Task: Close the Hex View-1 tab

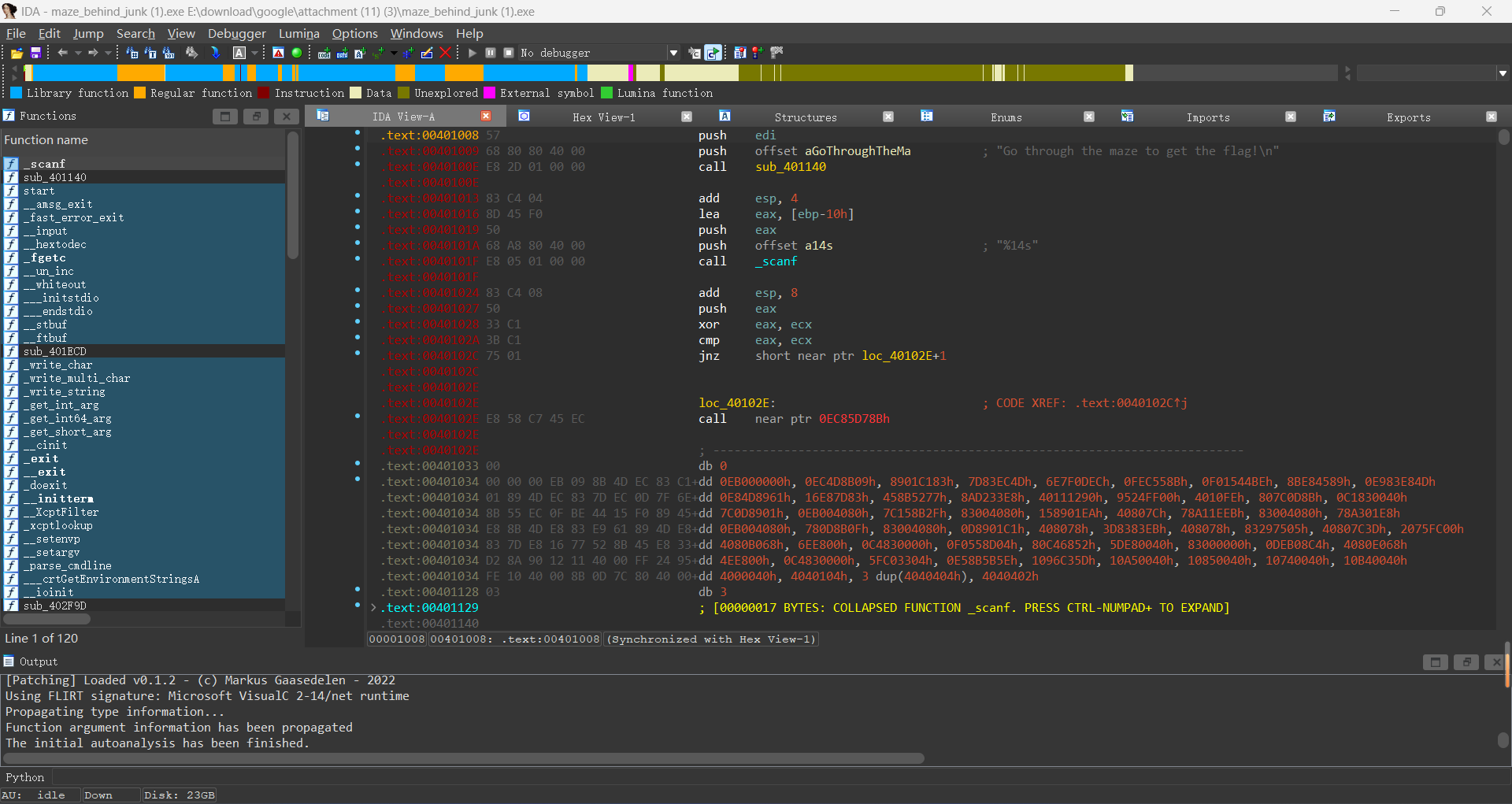Action: (687, 117)
